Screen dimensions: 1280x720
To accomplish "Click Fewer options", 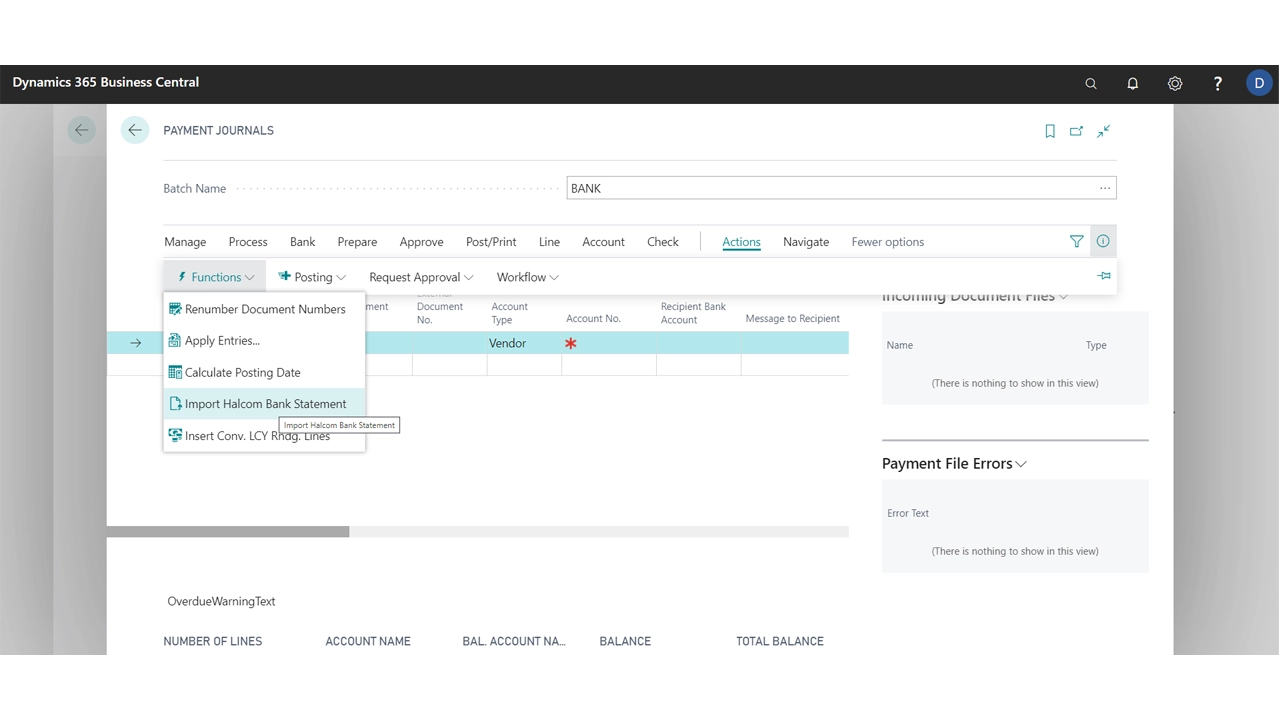I will [x=888, y=242].
